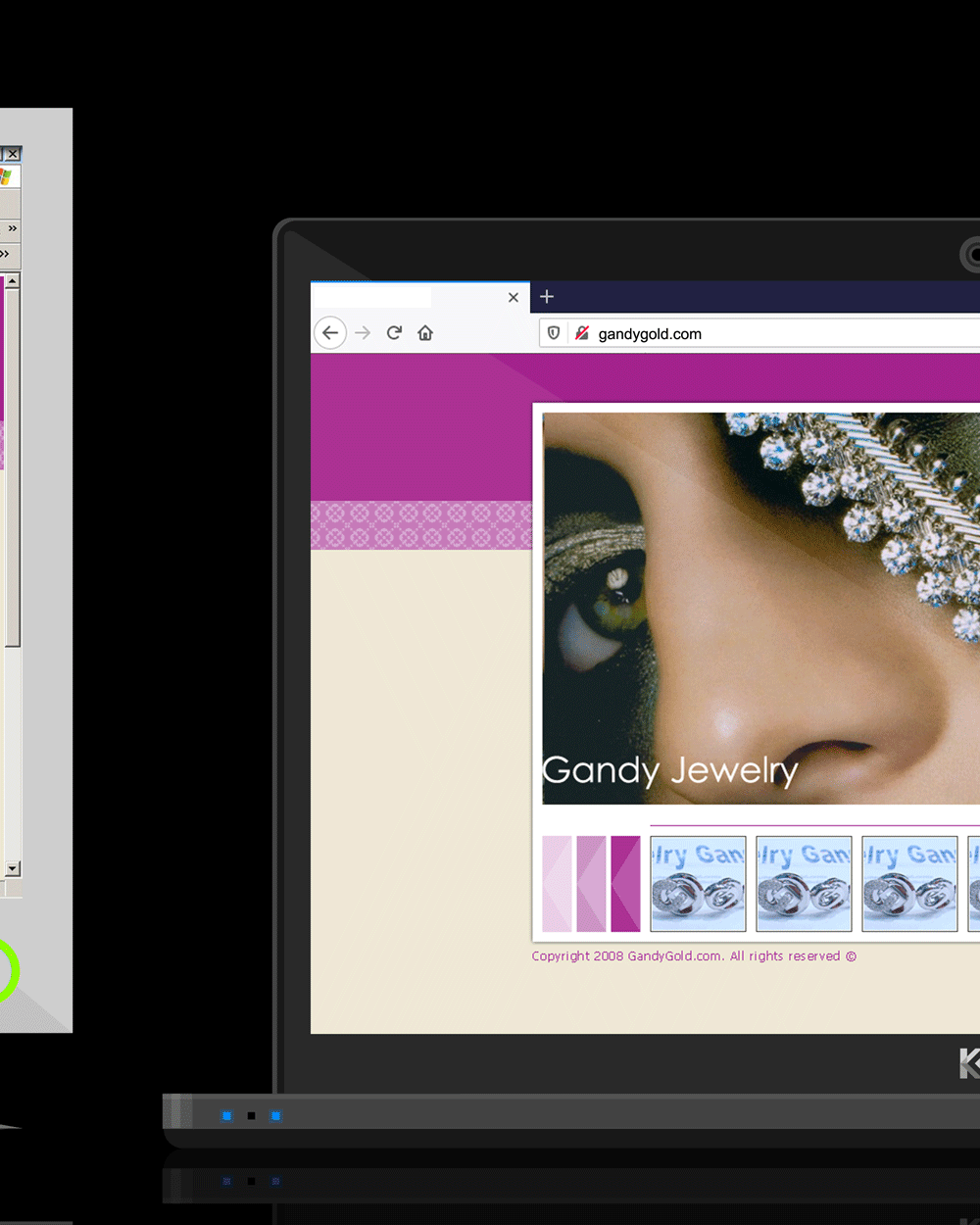The image size is (980, 1225).
Task: Expand the upper toolbar overflow chevron
Action: point(13,228)
